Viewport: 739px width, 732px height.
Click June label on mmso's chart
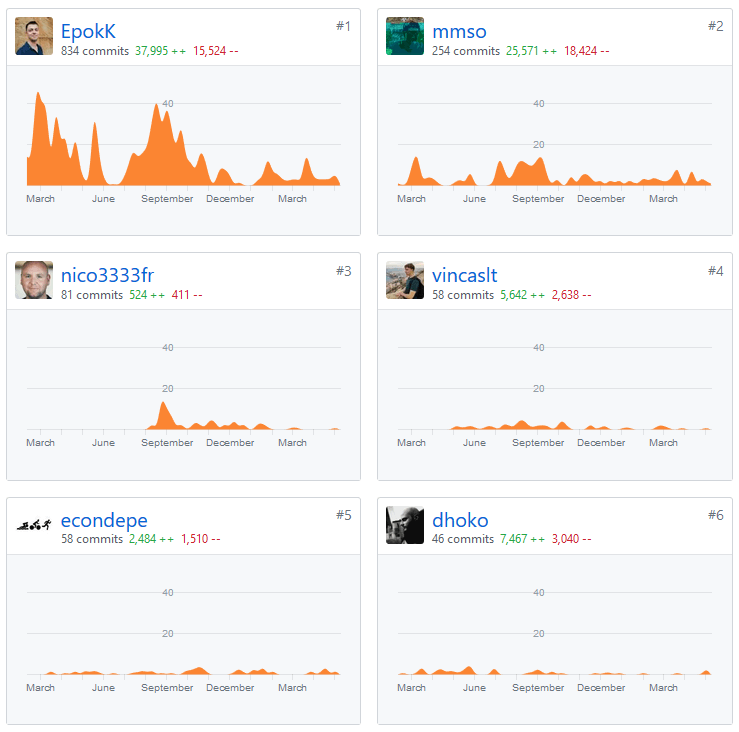coord(474,199)
